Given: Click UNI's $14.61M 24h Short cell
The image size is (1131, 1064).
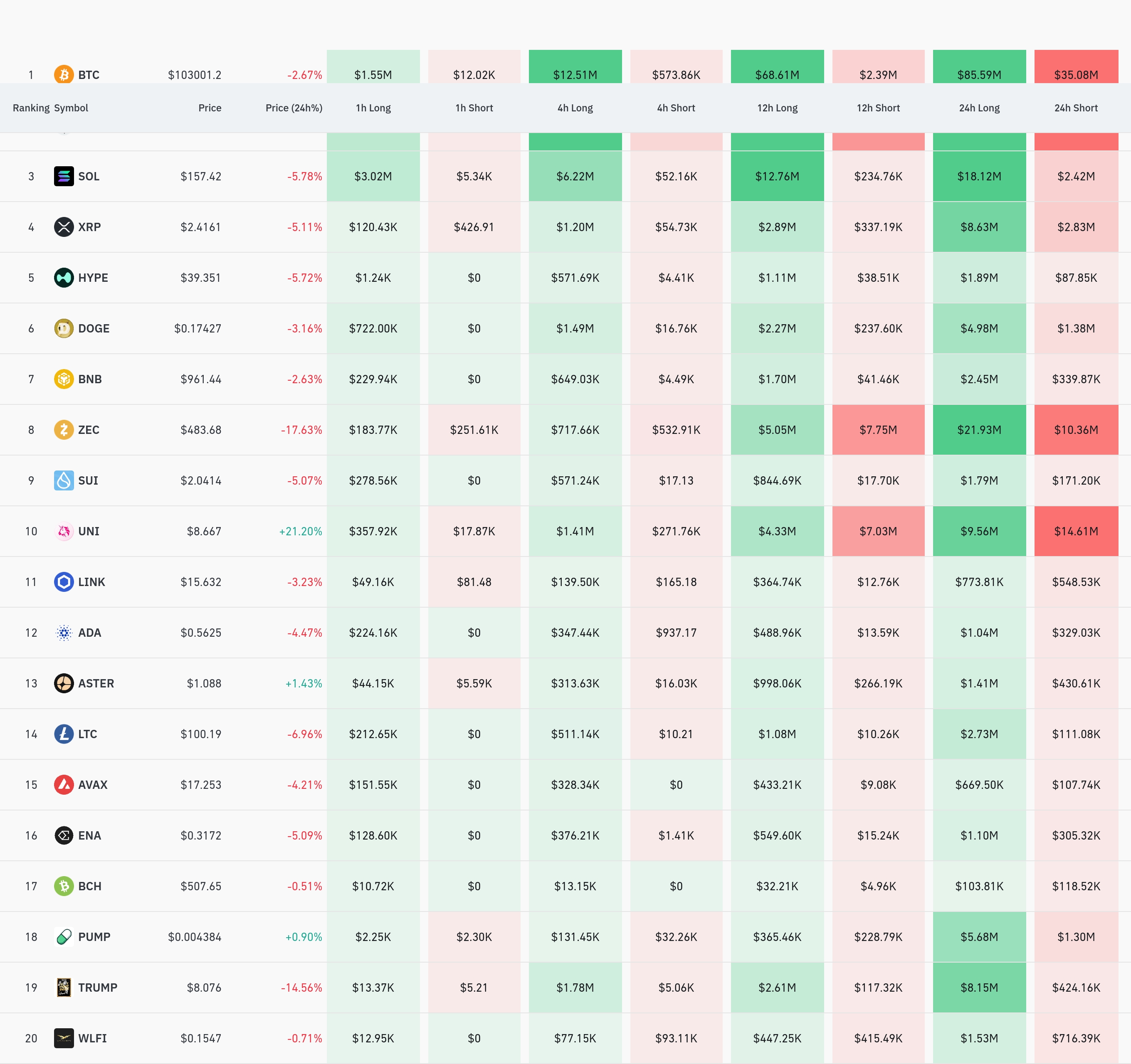Looking at the screenshot, I should [1076, 531].
